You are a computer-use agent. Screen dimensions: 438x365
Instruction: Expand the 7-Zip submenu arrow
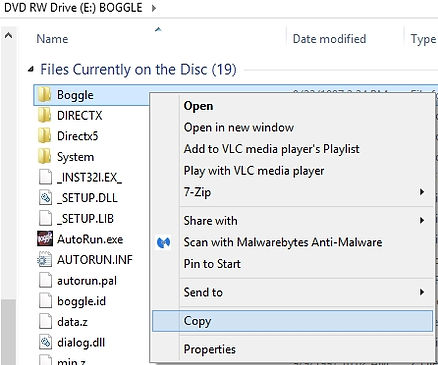click(x=422, y=192)
